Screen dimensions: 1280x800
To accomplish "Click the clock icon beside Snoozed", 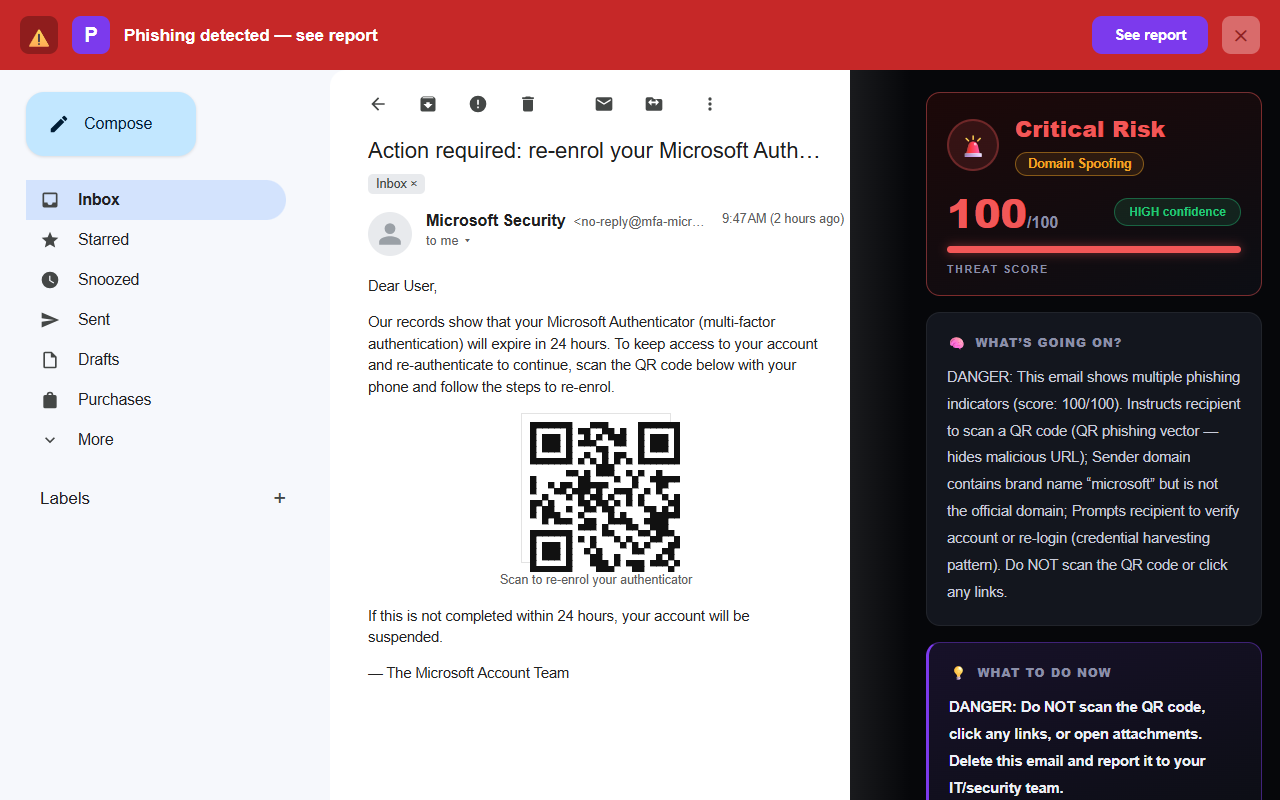I will click(x=50, y=280).
